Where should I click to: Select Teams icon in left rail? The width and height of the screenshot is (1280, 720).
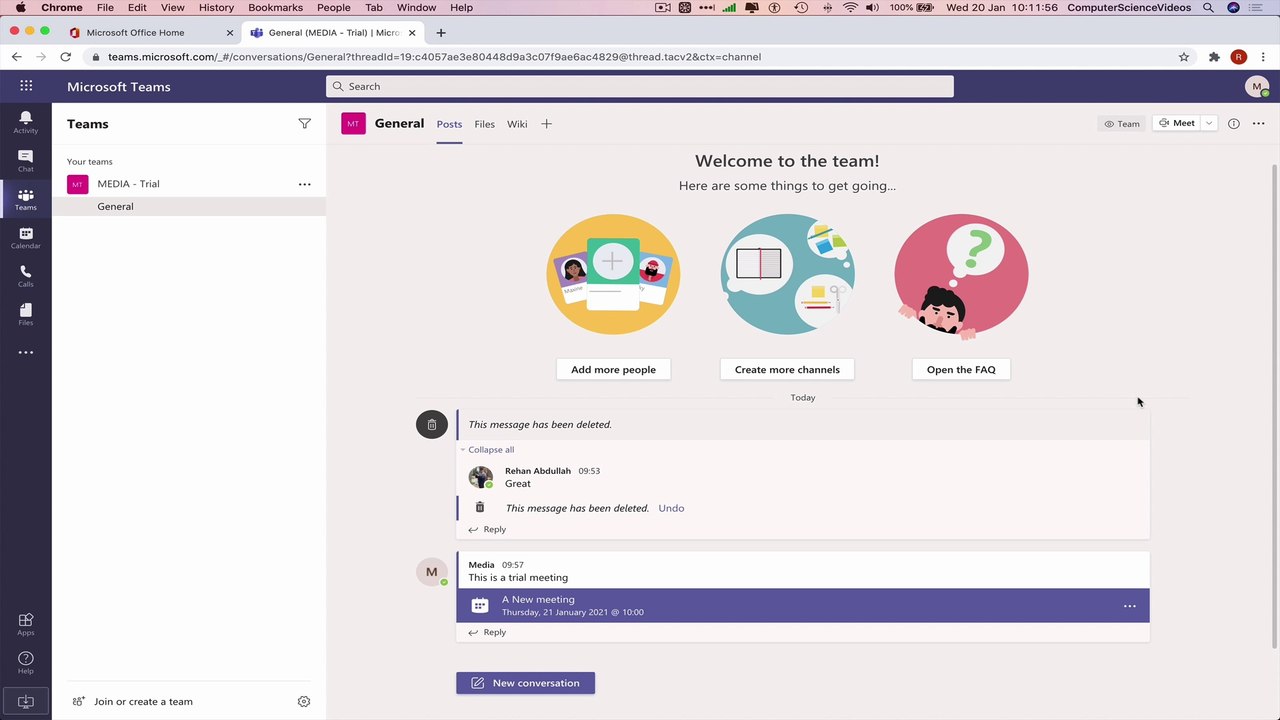click(x=26, y=199)
